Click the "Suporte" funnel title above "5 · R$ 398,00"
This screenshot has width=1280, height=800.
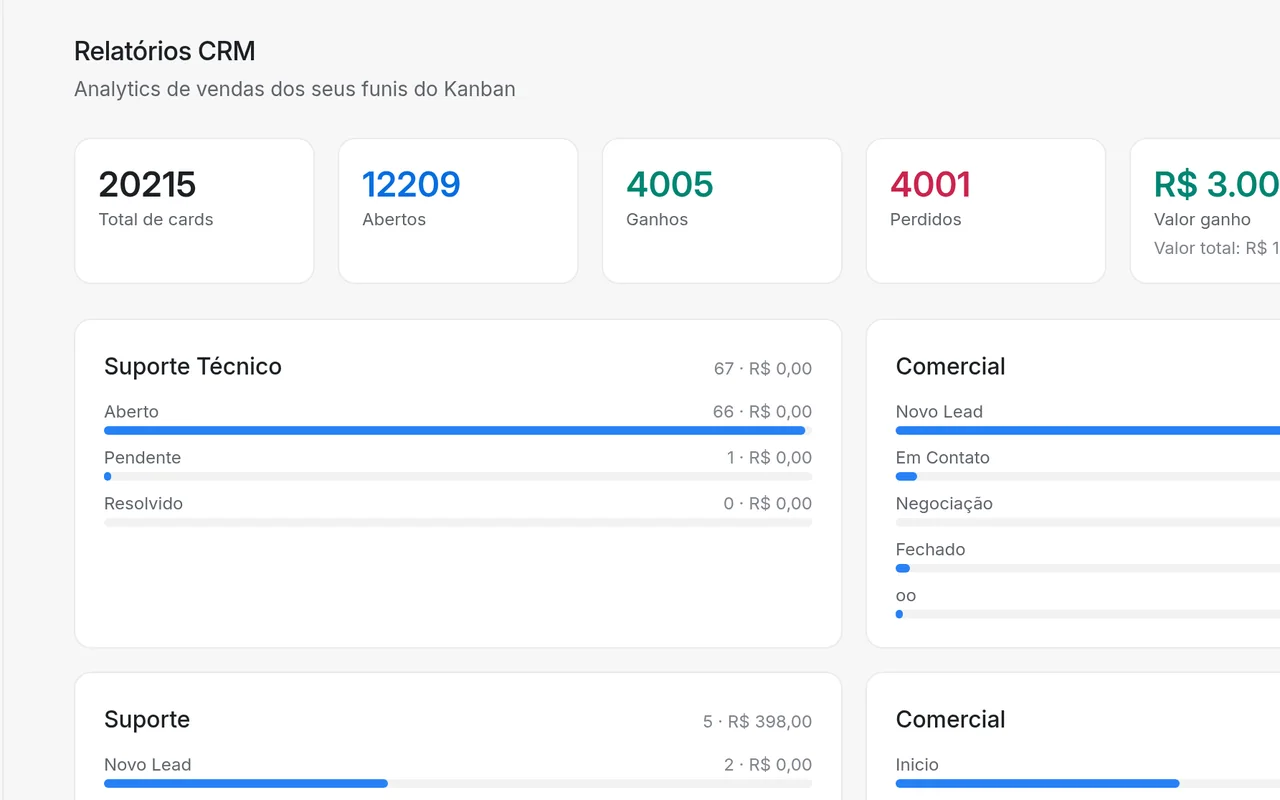point(147,720)
